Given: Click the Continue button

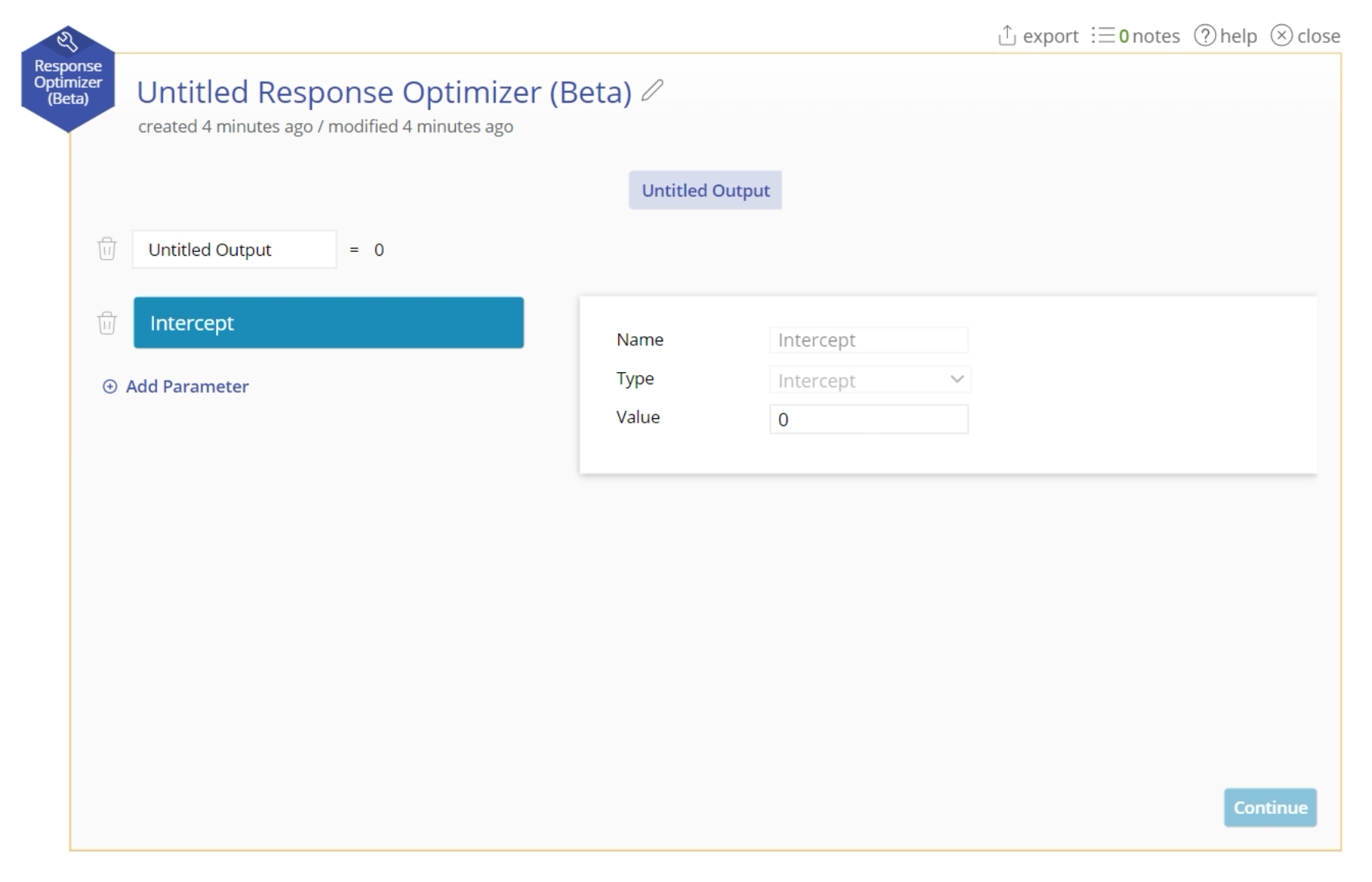Looking at the screenshot, I should click(x=1269, y=808).
